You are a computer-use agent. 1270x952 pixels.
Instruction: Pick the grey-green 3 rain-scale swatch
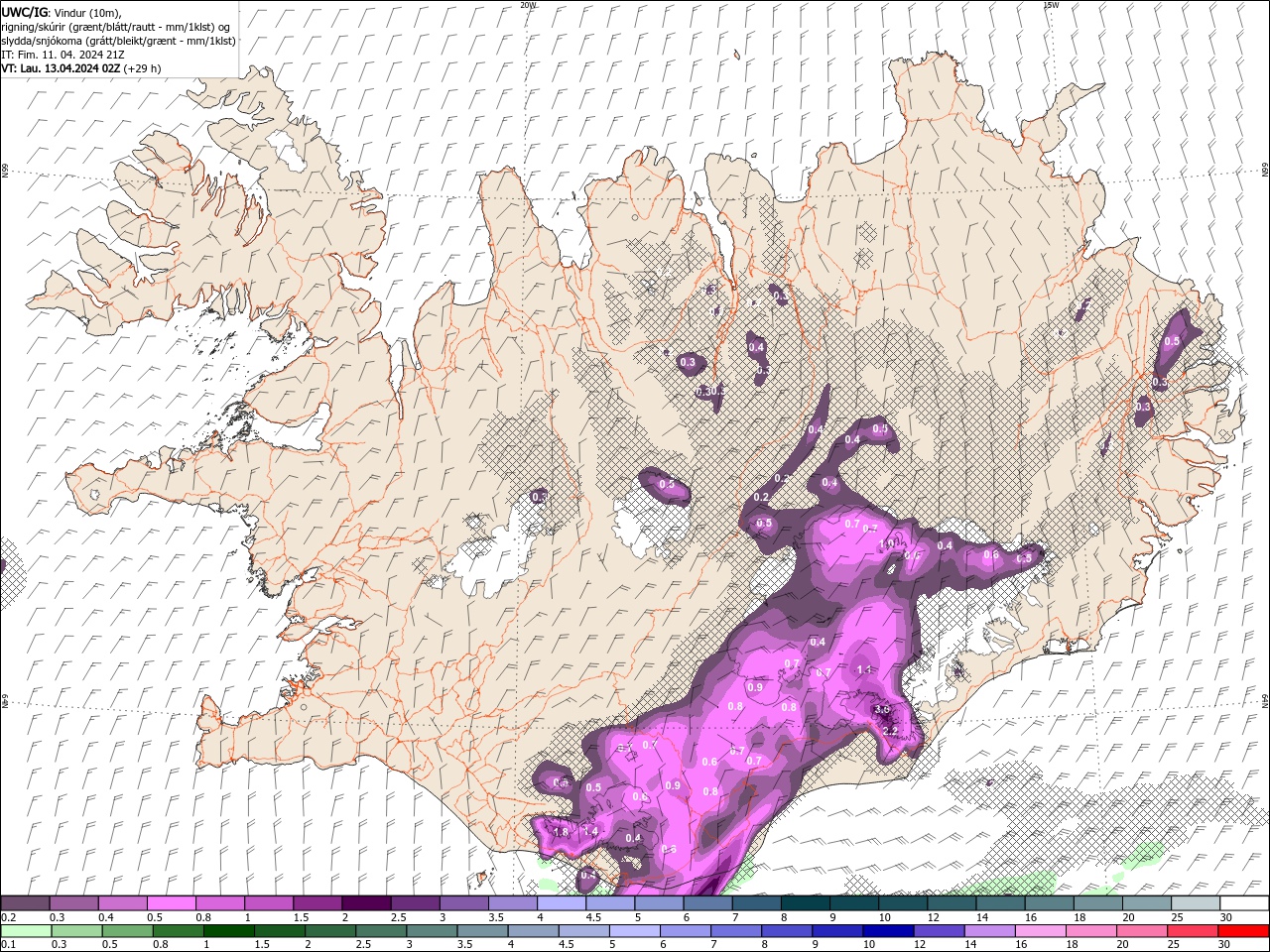click(x=432, y=931)
